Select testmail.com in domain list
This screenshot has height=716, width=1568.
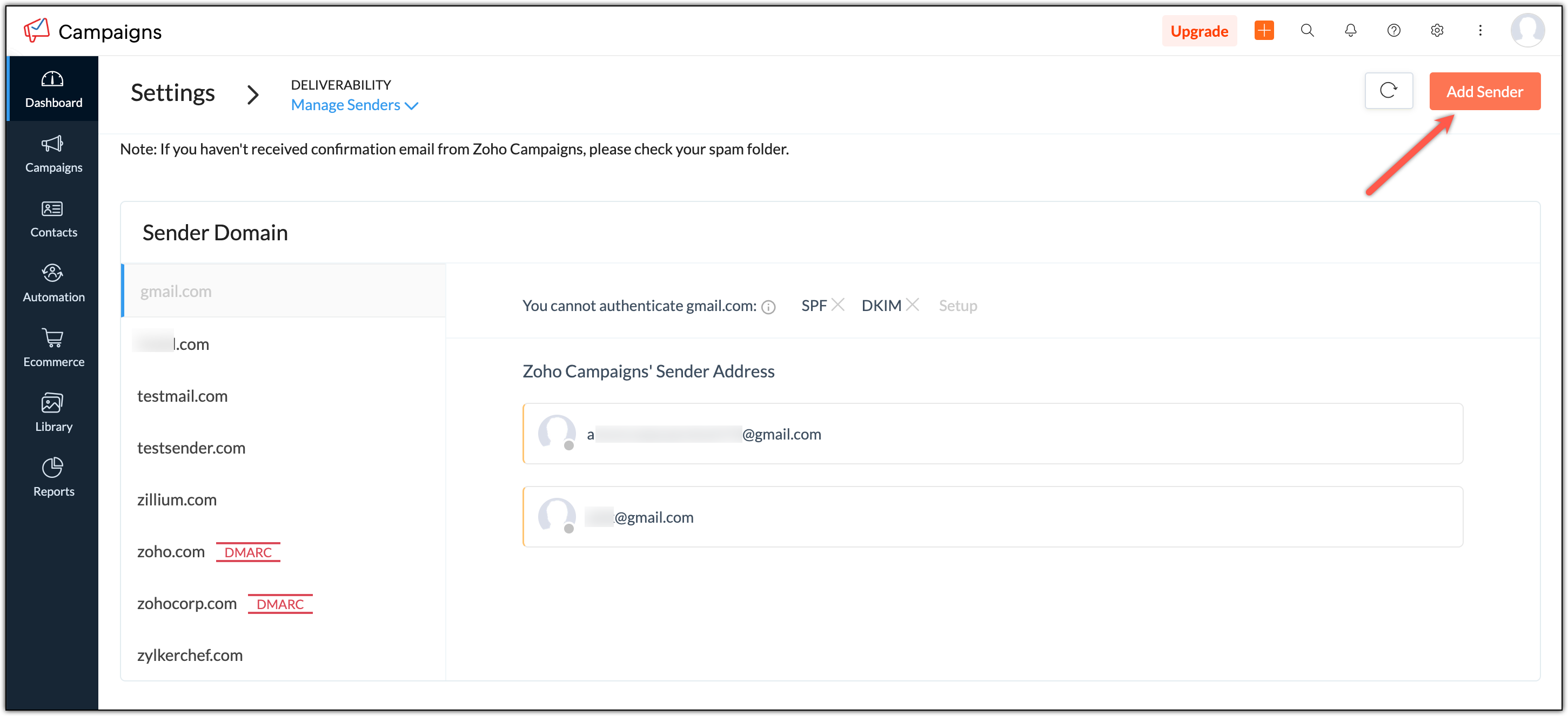pyautogui.click(x=182, y=396)
